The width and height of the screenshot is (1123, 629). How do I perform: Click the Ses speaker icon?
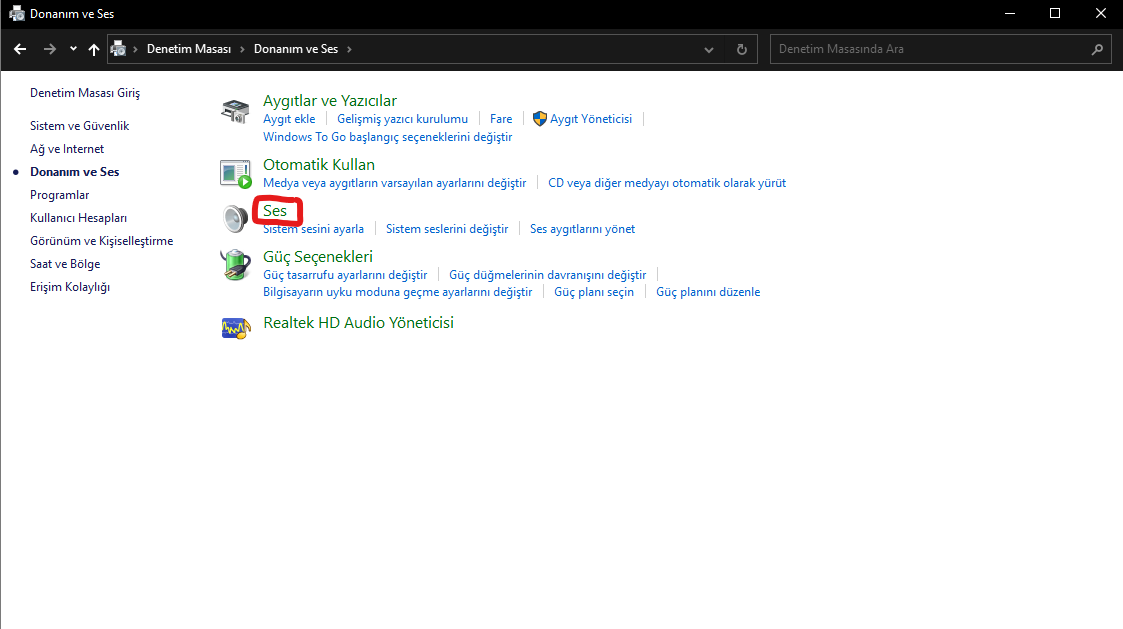[x=235, y=219]
